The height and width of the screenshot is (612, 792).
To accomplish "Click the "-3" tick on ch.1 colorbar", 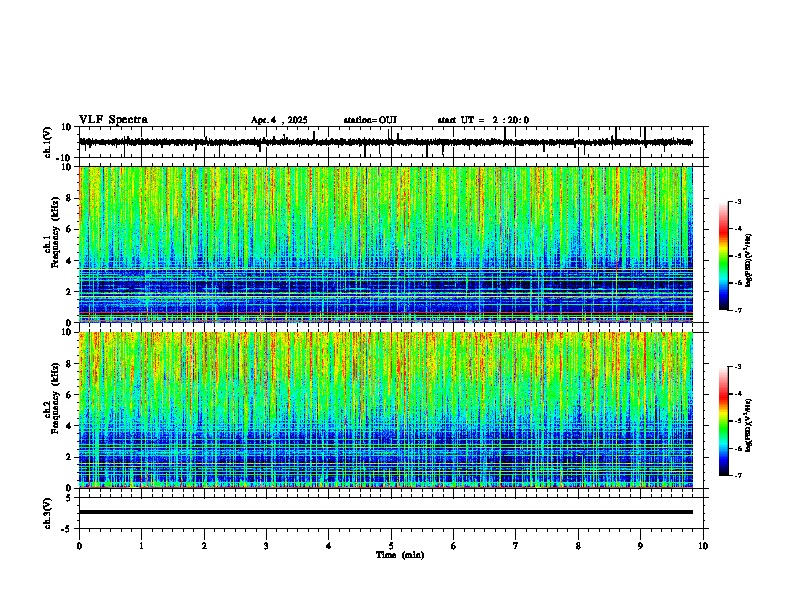I will click(738, 201).
